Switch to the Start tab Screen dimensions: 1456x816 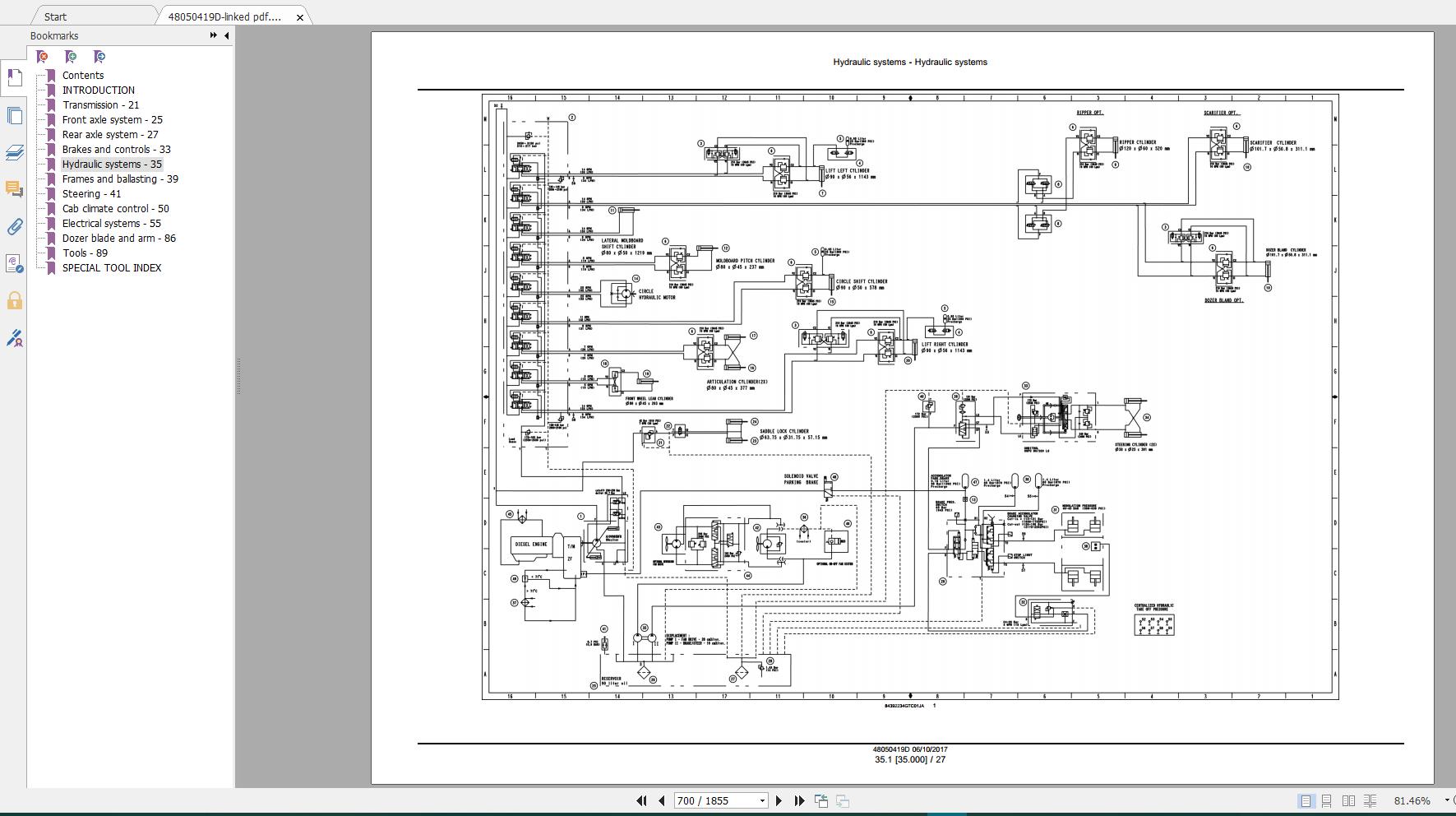coord(55,16)
